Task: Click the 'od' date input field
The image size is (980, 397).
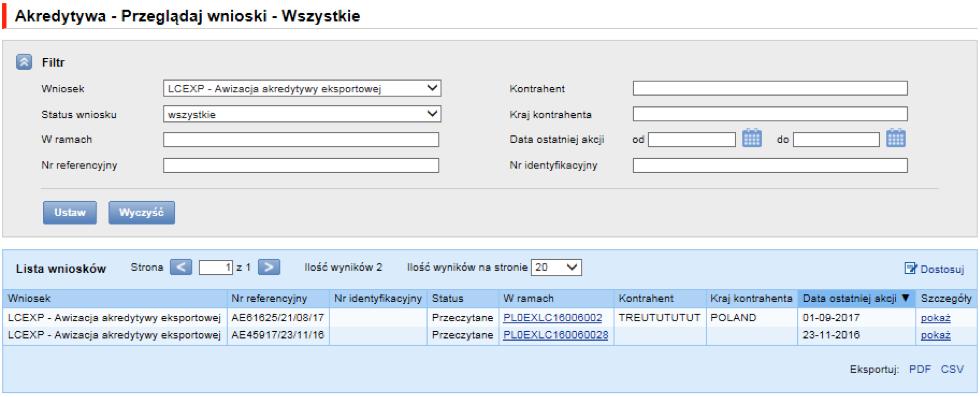Action: point(692,139)
